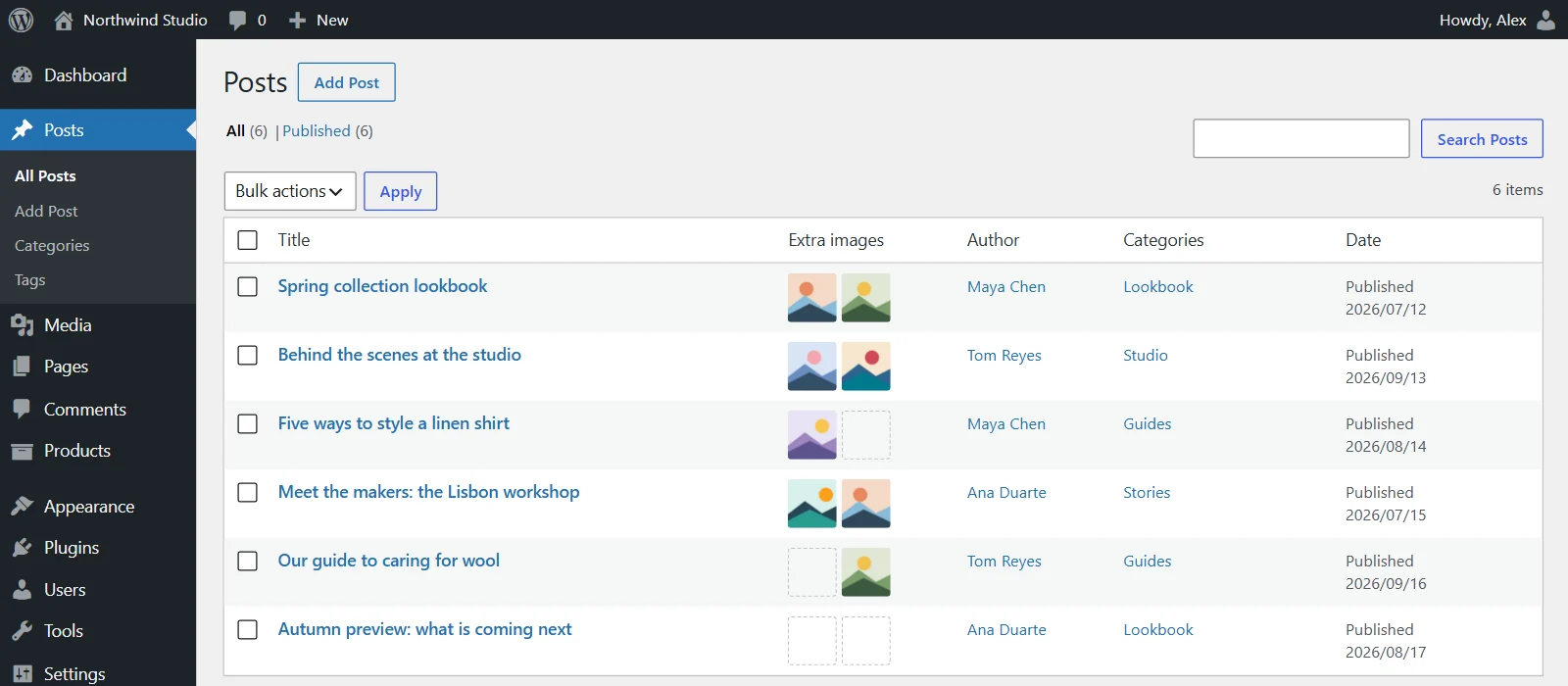Image resolution: width=1568 pixels, height=686 pixels.
Task: Click the Studio category link
Action: tap(1146, 356)
